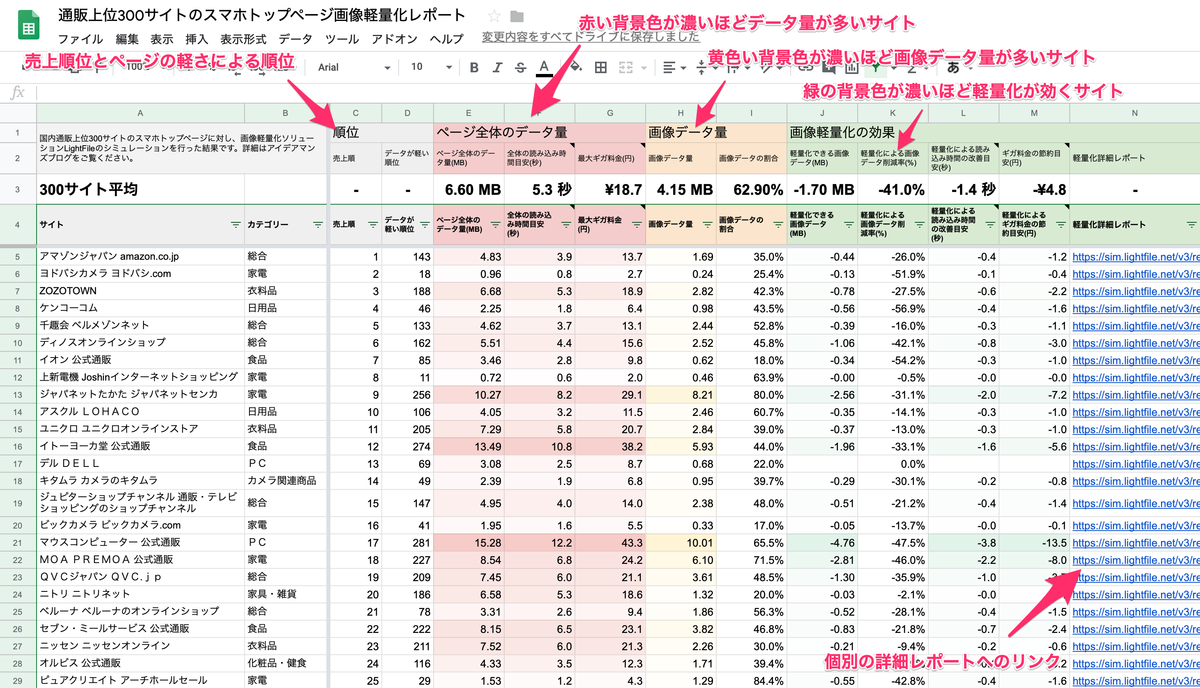Open the 編集 menu
This screenshot has width=1200, height=688.
pos(127,39)
